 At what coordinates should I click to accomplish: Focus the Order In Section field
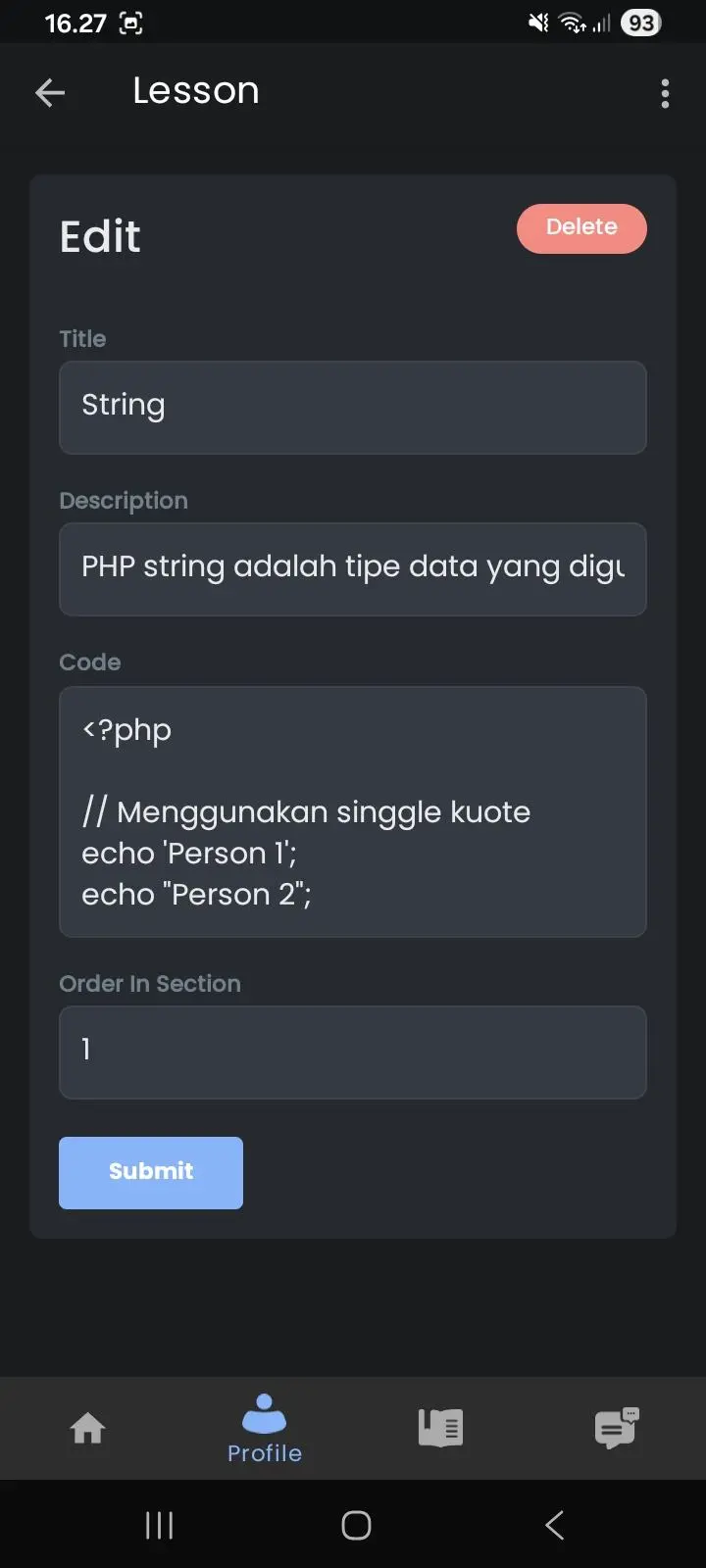pyautogui.click(x=353, y=1053)
